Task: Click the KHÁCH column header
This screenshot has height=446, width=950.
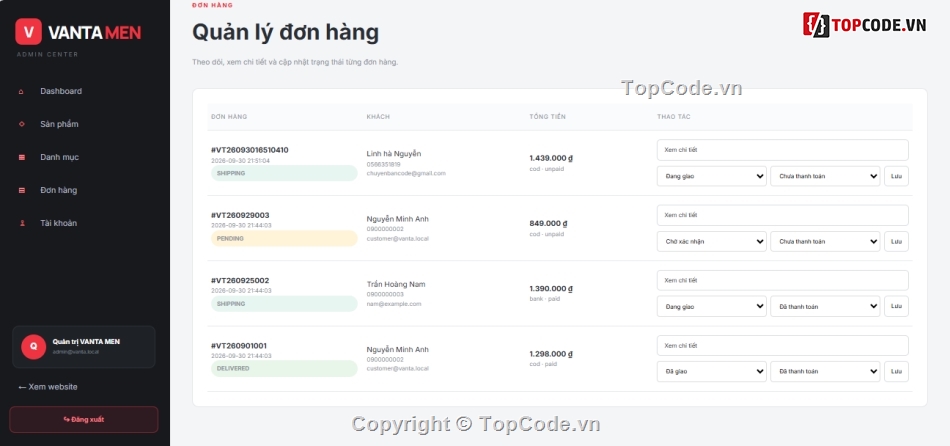Action: pos(378,117)
